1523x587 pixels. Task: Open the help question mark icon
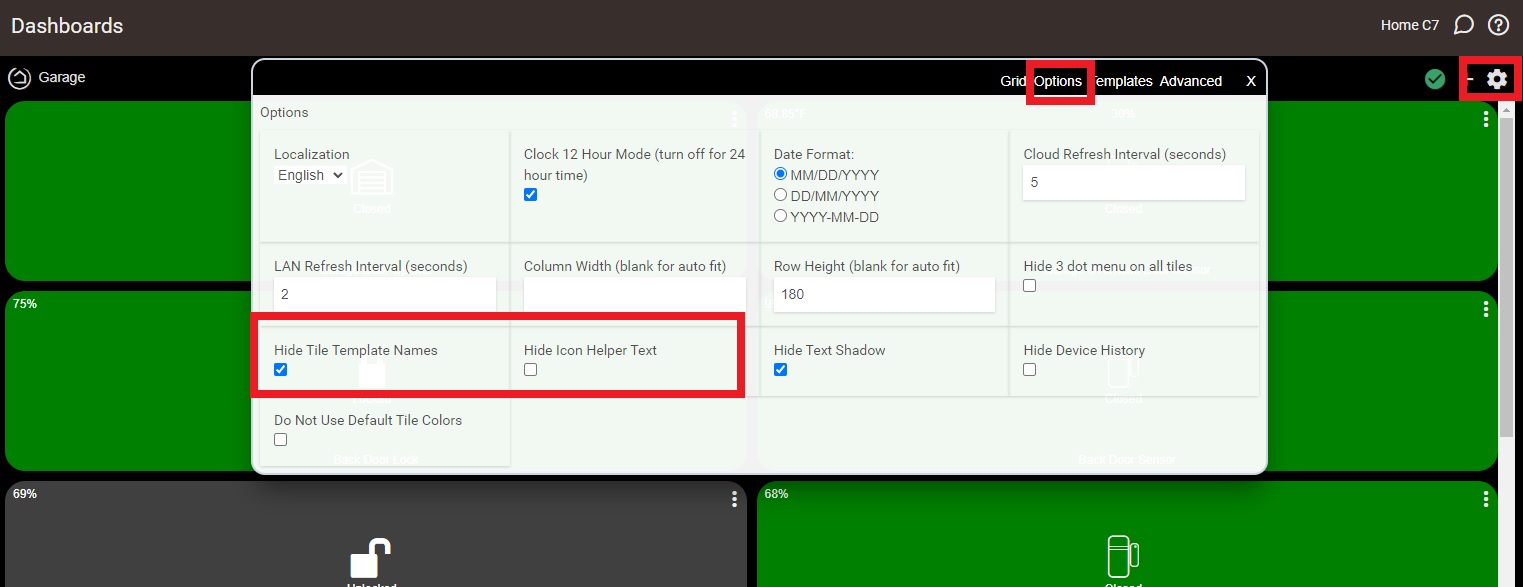(x=1498, y=25)
